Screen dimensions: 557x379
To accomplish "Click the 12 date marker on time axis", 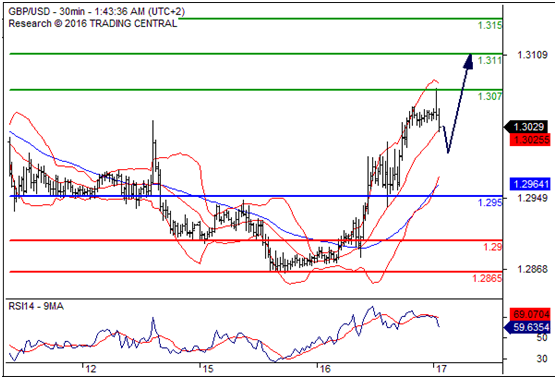I will (x=91, y=369).
